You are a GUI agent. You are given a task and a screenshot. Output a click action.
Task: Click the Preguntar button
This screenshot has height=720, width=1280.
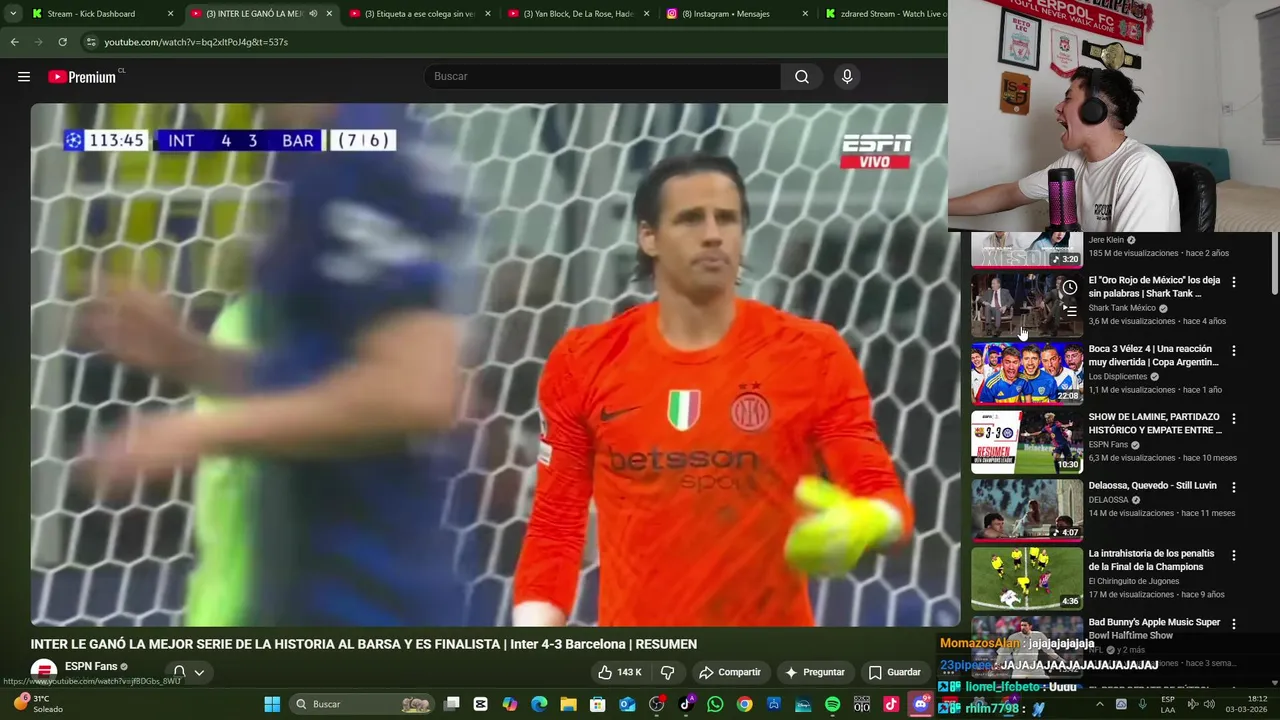tap(815, 672)
